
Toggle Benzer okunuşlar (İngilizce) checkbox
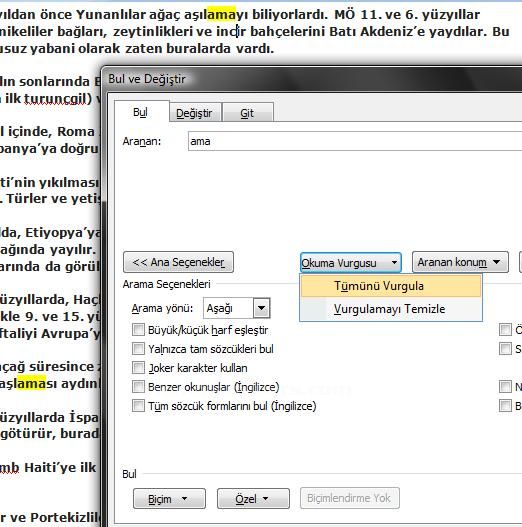pyautogui.click(x=138, y=387)
